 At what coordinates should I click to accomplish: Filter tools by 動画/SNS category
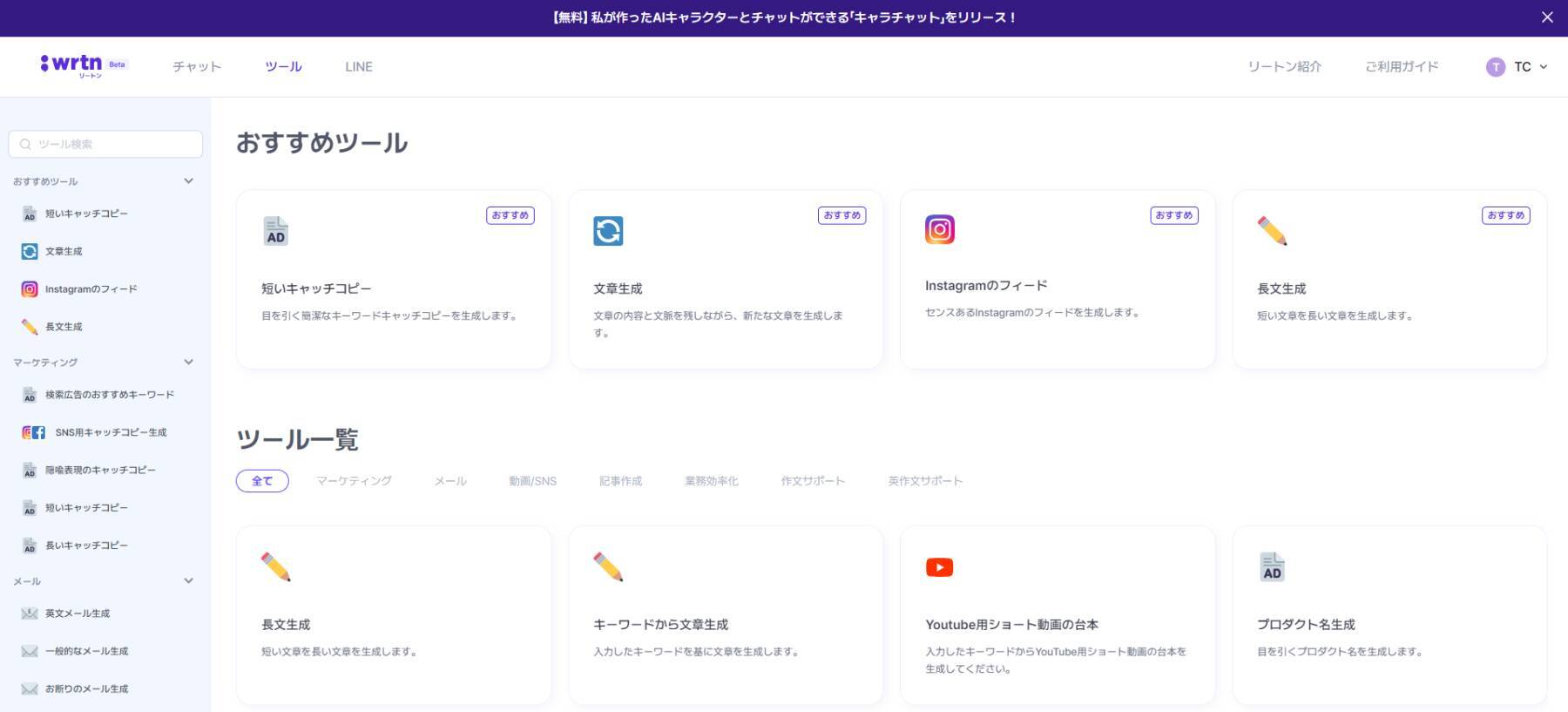tap(532, 481)
